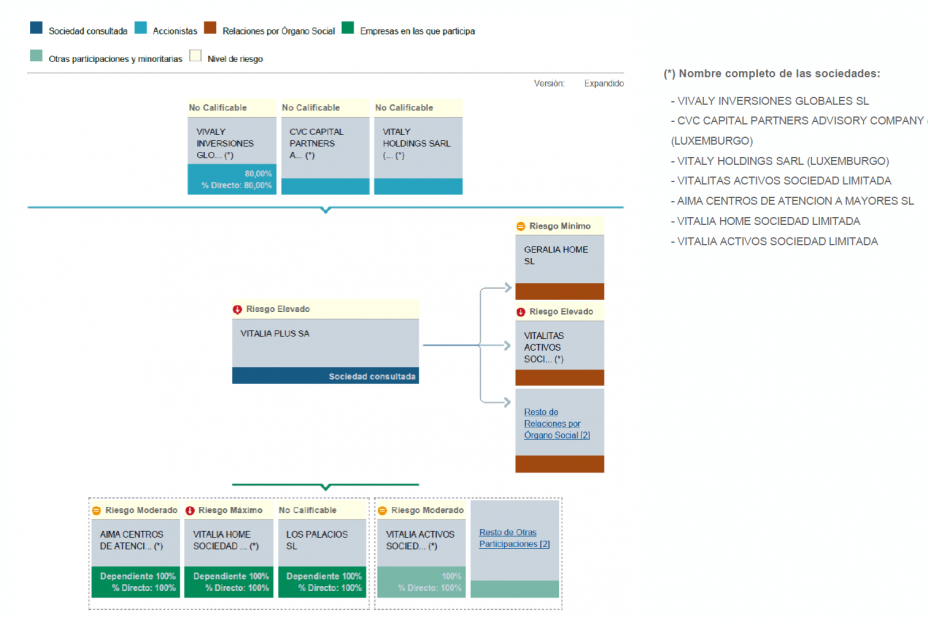Click the Nivel de riesgo legend swatch
928x621 pixels.
click(x=195, y=58)
